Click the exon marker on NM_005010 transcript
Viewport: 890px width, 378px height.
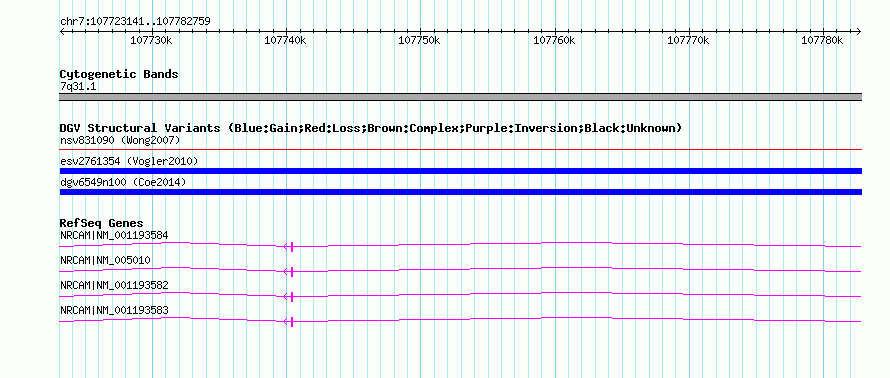click(x=291, y=271)
